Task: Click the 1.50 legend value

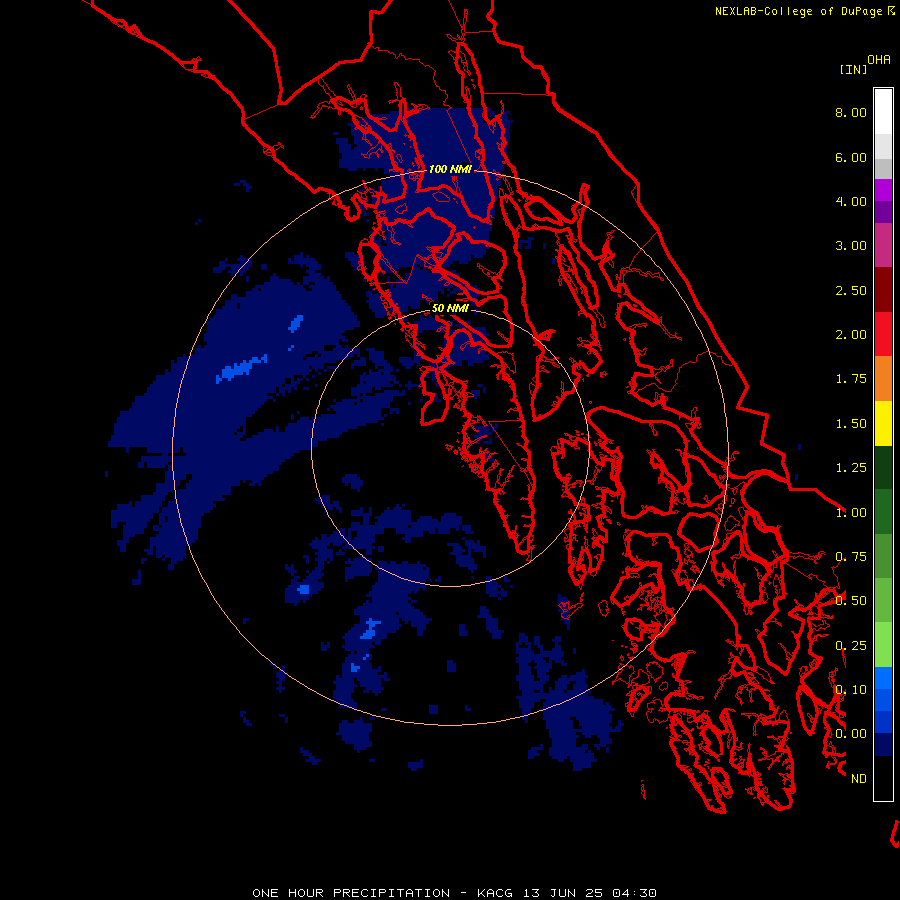Action: (x=851, y=424)
